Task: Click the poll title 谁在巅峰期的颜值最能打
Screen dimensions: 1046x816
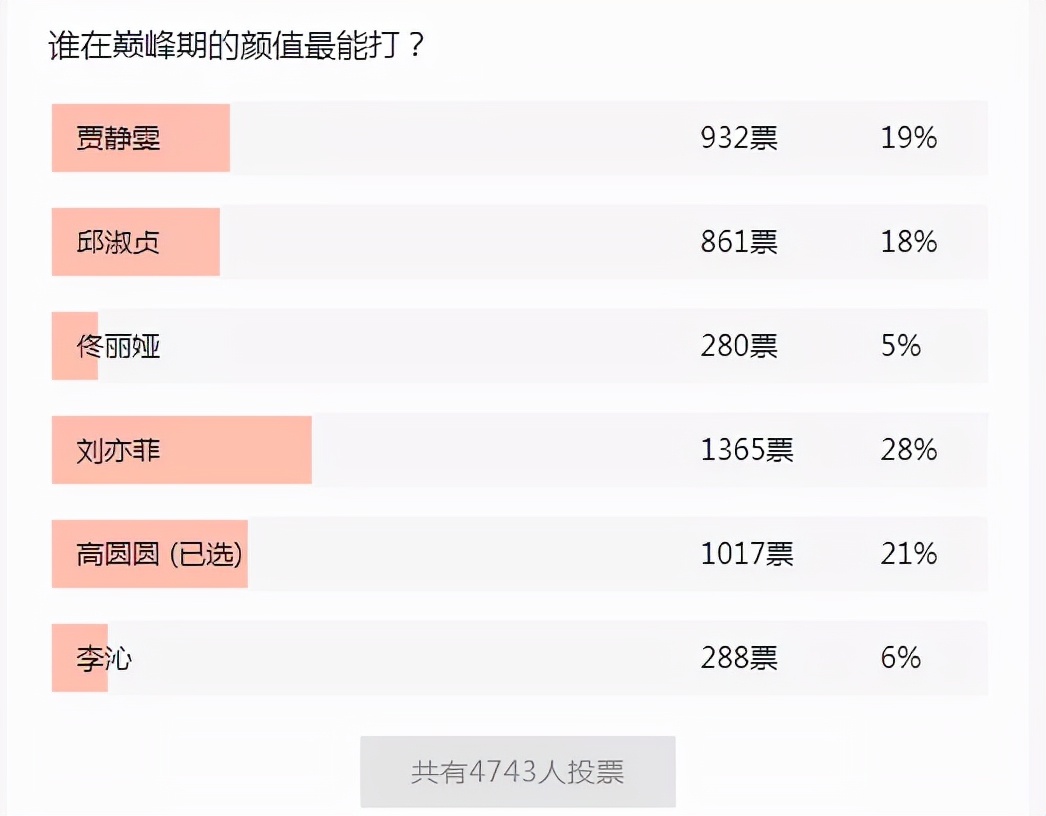Action: tap(225, 45)
